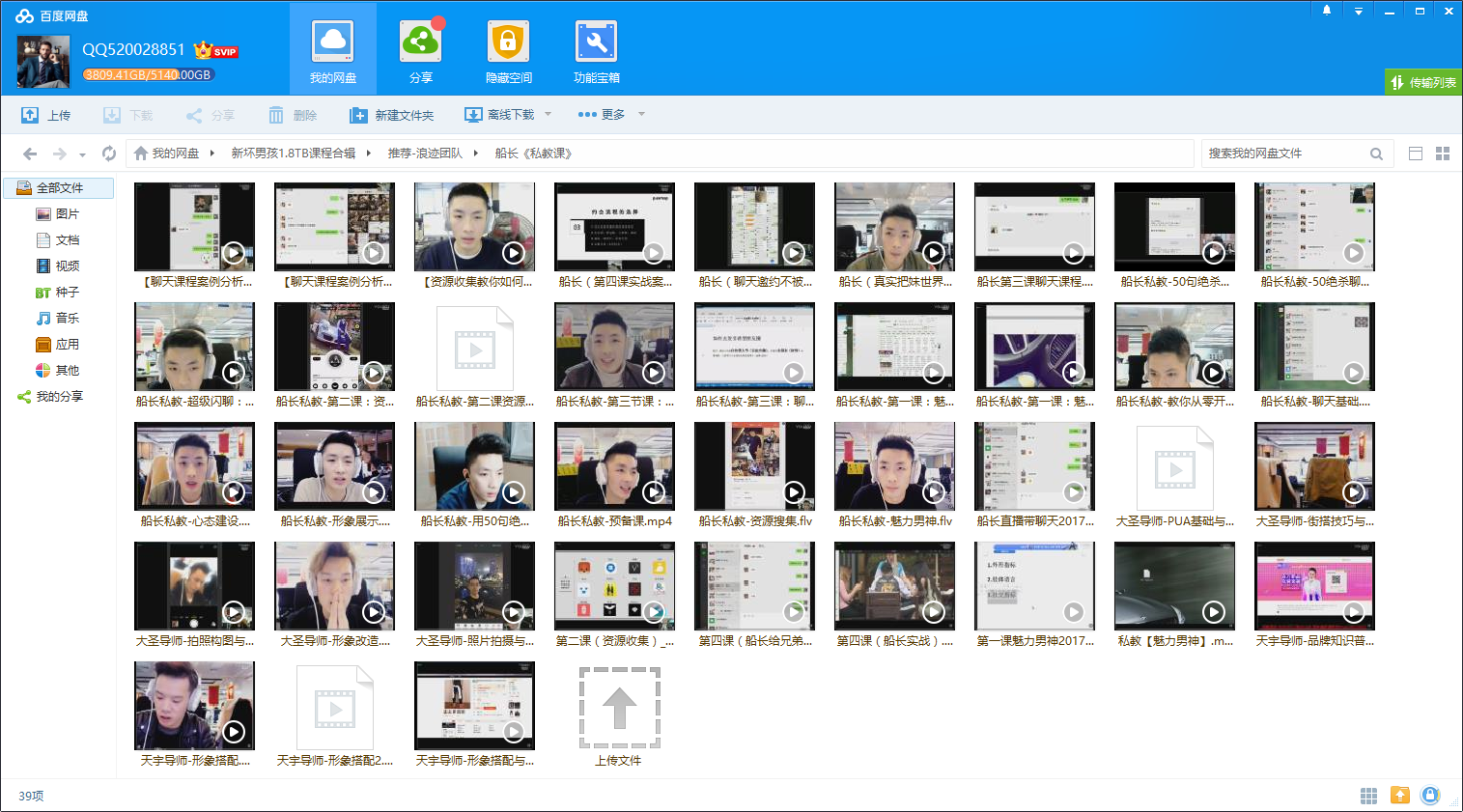Select 视频 category in sidebar

tap(57, 266)
